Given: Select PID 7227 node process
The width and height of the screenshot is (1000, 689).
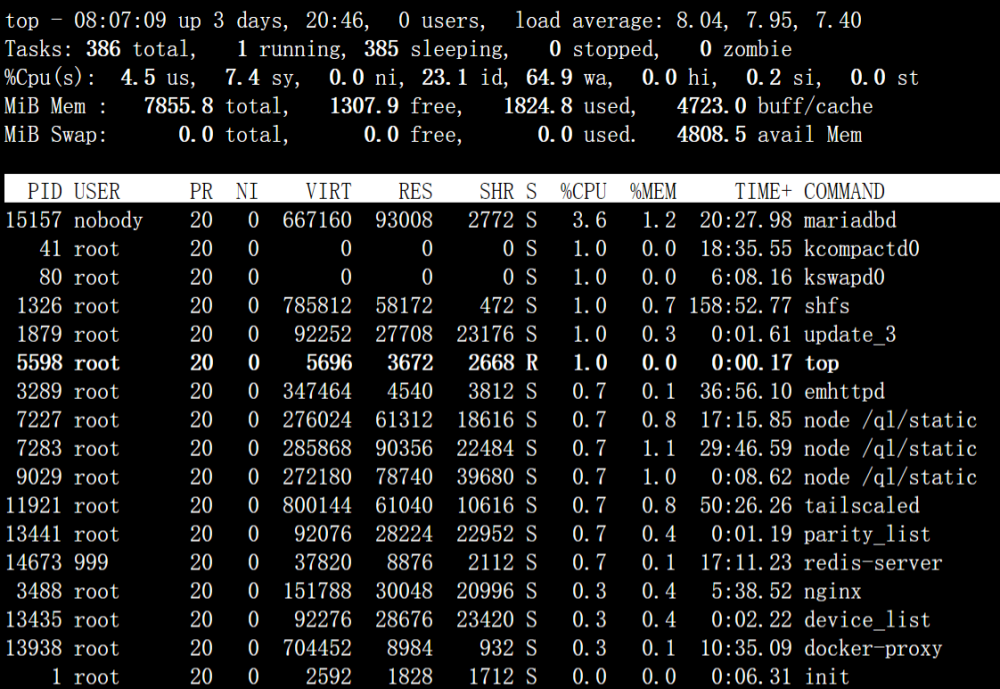Looking at the screenshot, I should click(39, 420).
